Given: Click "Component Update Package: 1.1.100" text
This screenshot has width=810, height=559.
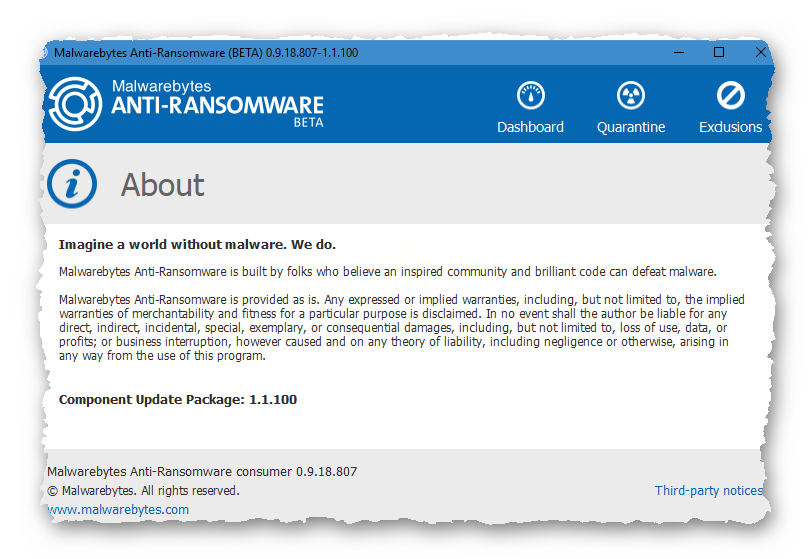Looking at the screenshot, I should (x=178, y=399).
